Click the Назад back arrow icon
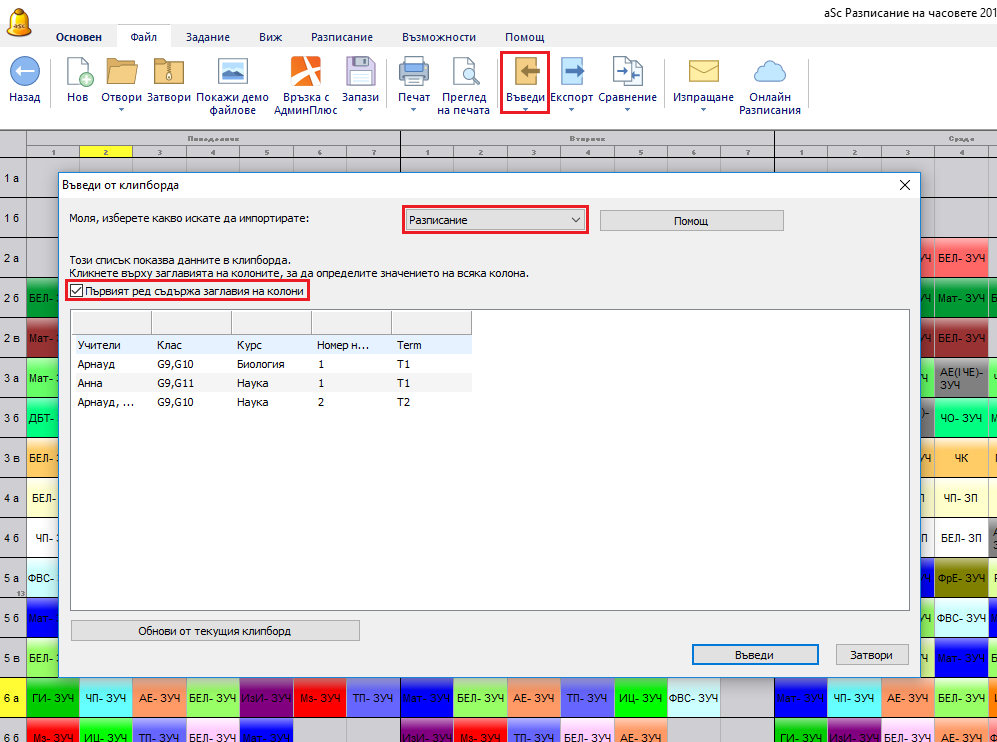 click(x=24, y=72)
